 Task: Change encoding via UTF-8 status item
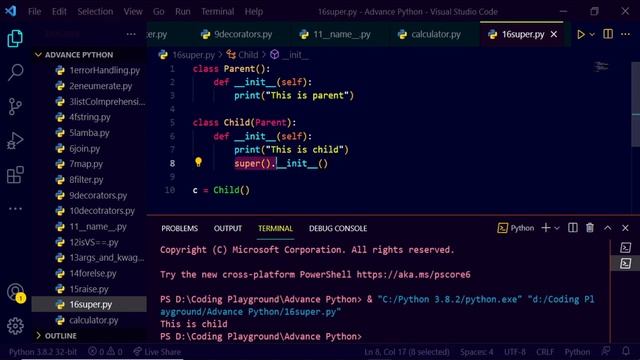[515, 352]
